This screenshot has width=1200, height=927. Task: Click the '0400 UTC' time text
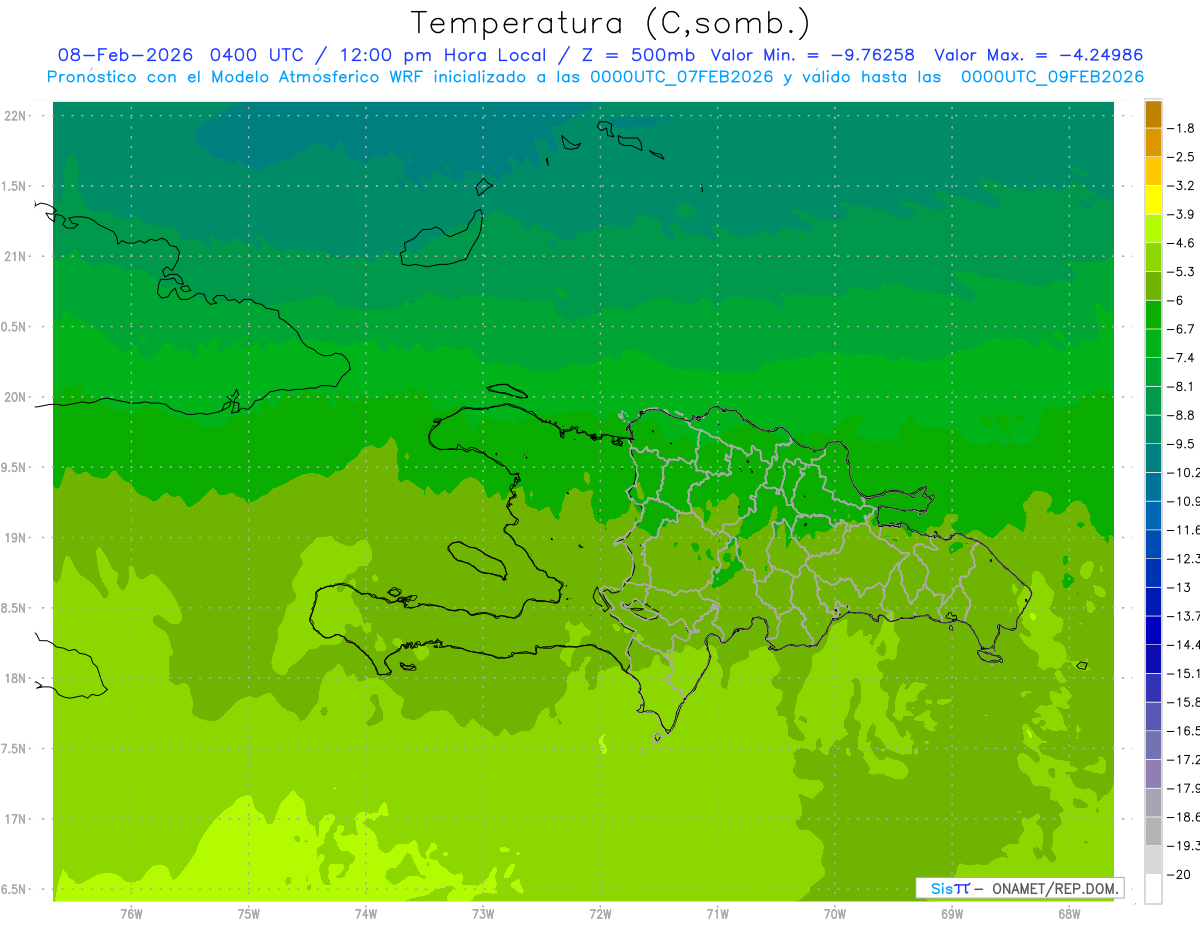click(x=256, y=55)
